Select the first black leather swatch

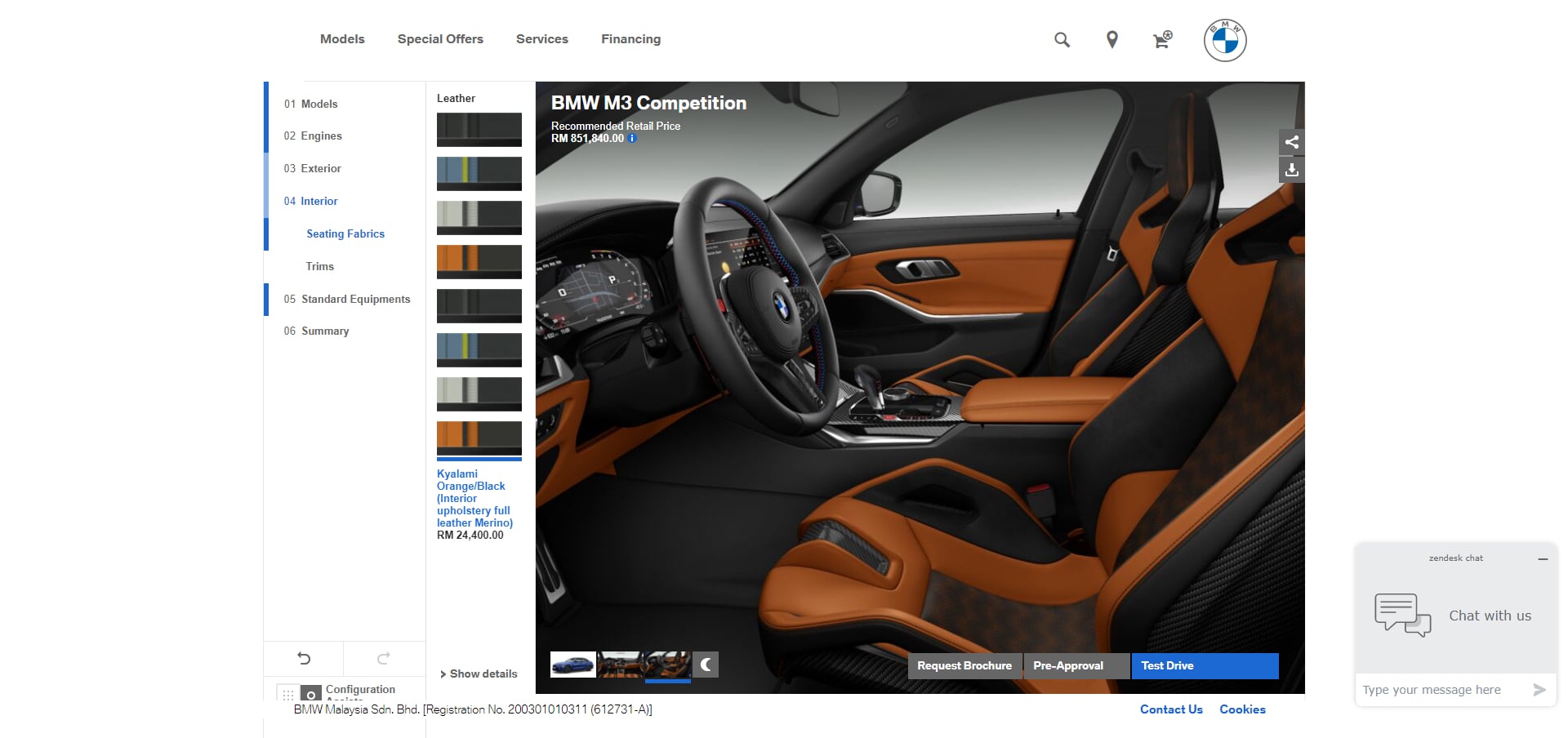point(479,129)
